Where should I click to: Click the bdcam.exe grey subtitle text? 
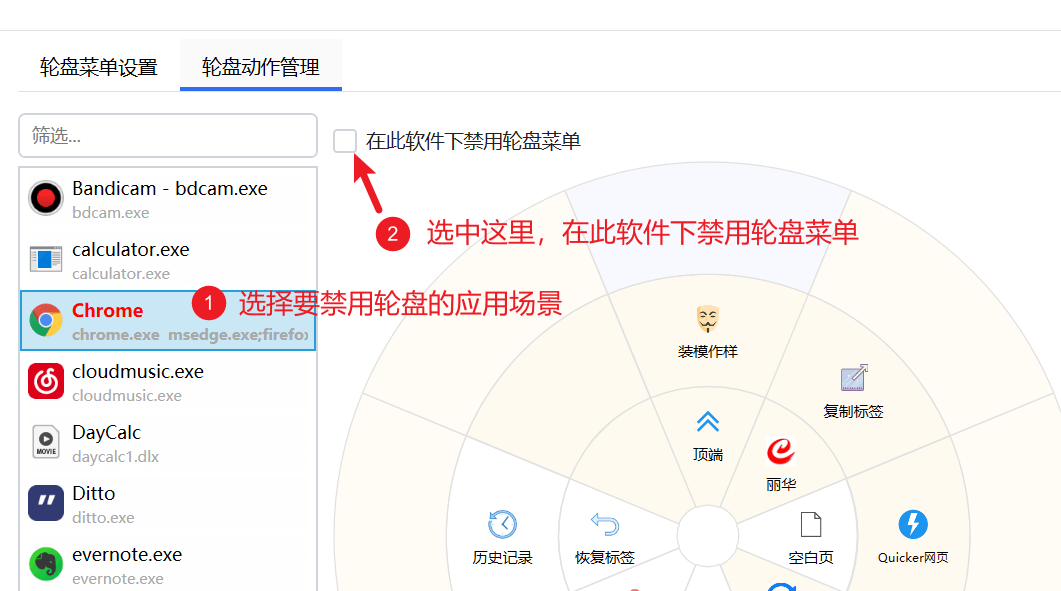pyautogui.click(x=111, y=213)
